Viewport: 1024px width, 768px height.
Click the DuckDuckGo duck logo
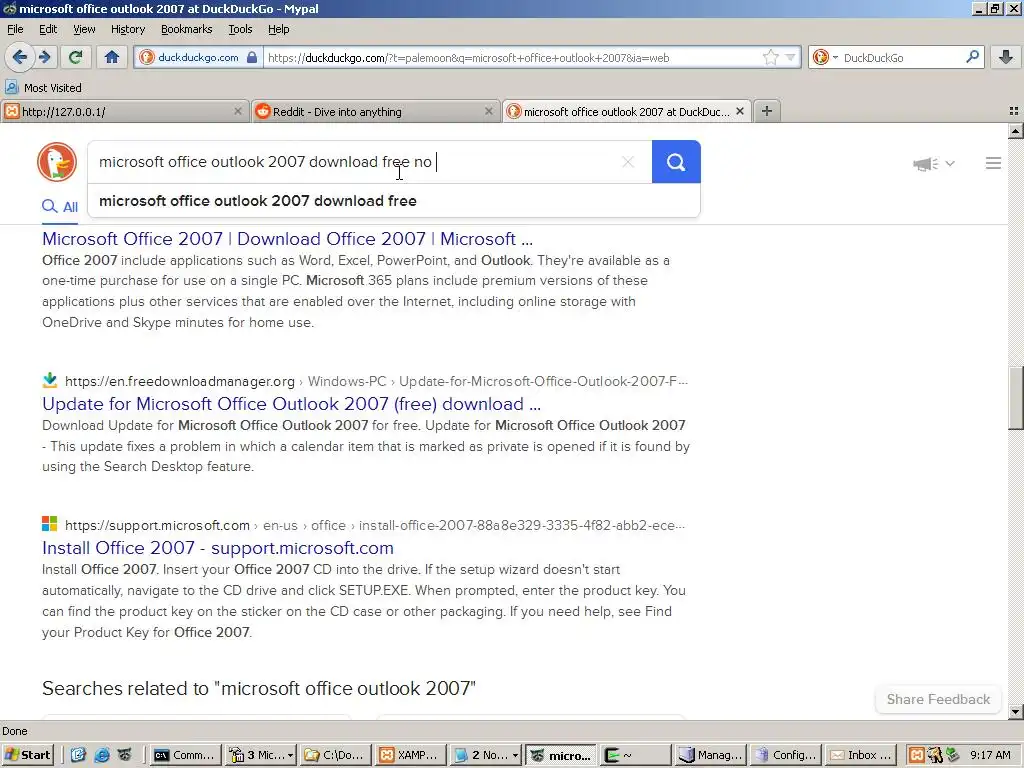(x=57, y=162)
